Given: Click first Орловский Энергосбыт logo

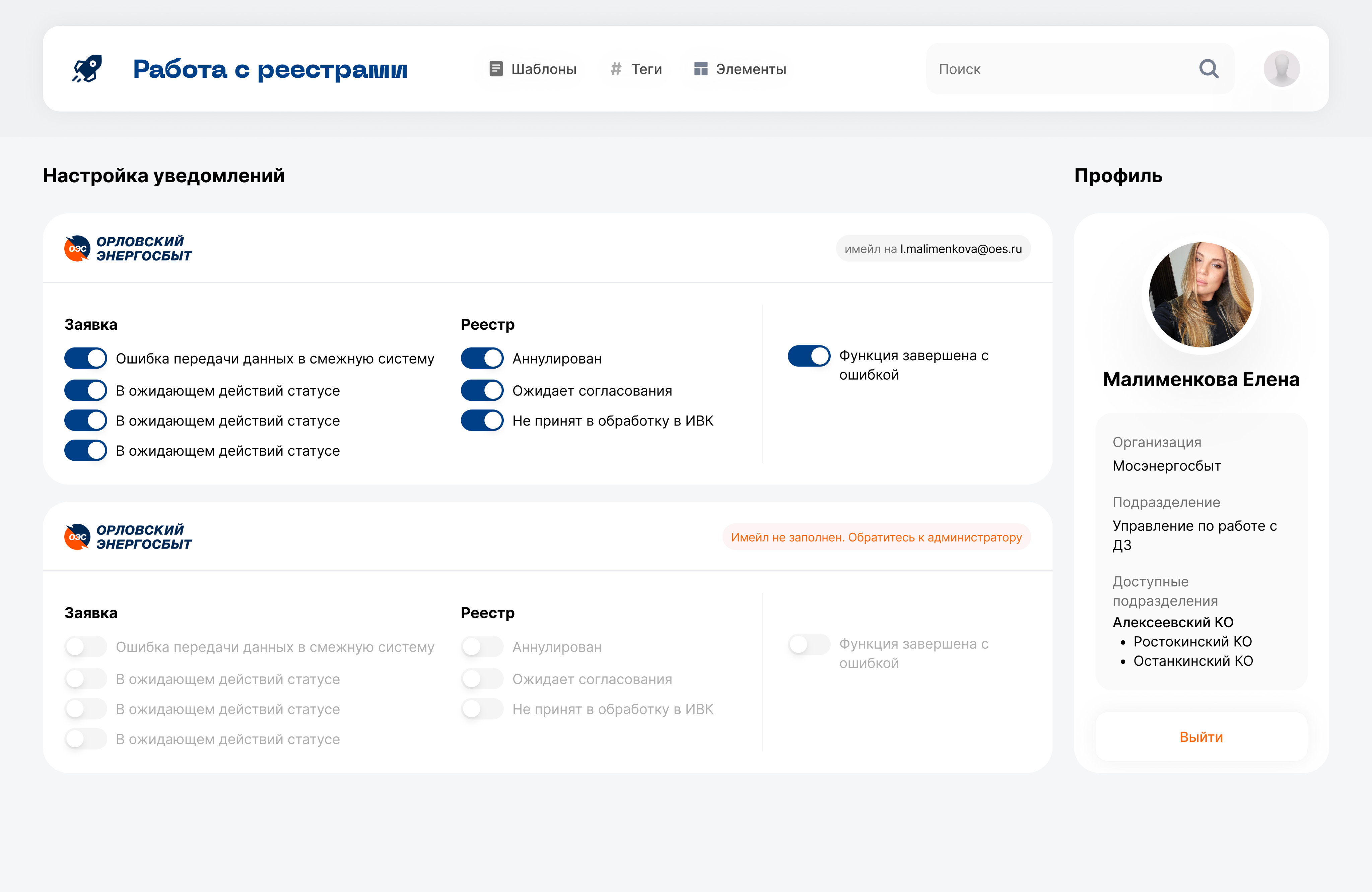Looking at the screenshot, I should click(128, 249).
